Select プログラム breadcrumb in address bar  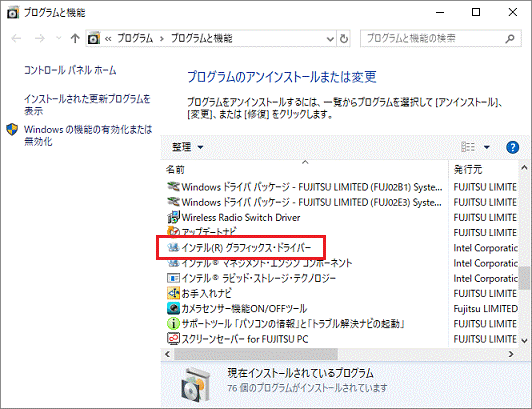135,38
